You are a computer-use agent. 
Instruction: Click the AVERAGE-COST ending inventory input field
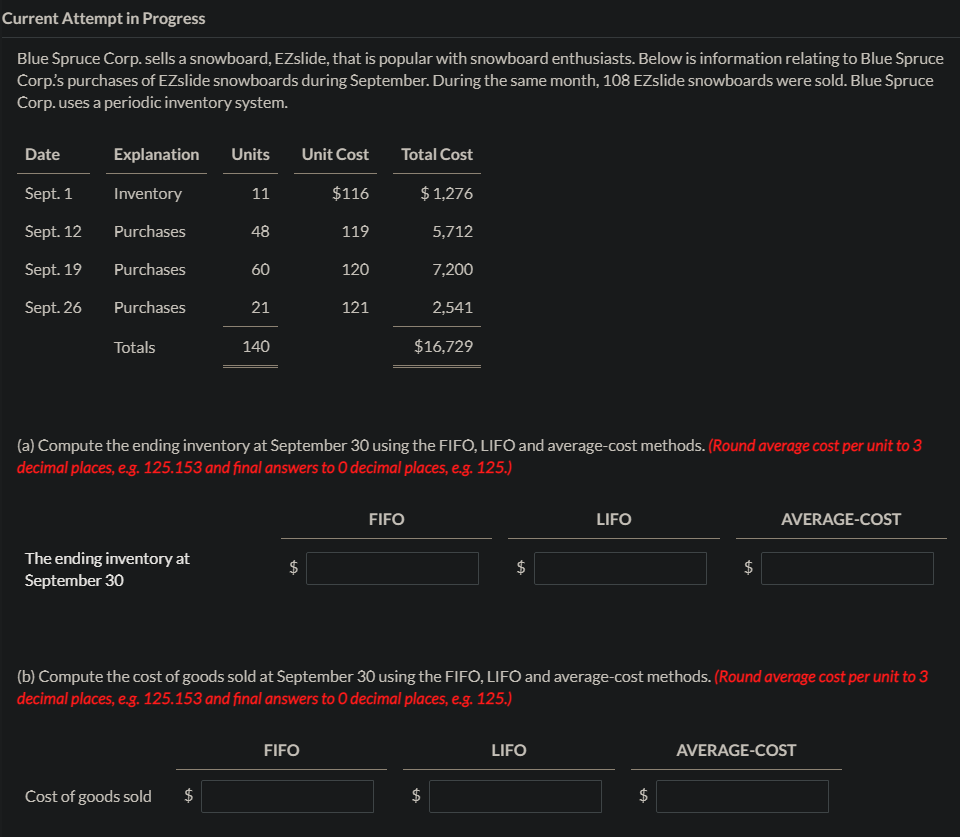pyautogui.click(x=847, y=568)
